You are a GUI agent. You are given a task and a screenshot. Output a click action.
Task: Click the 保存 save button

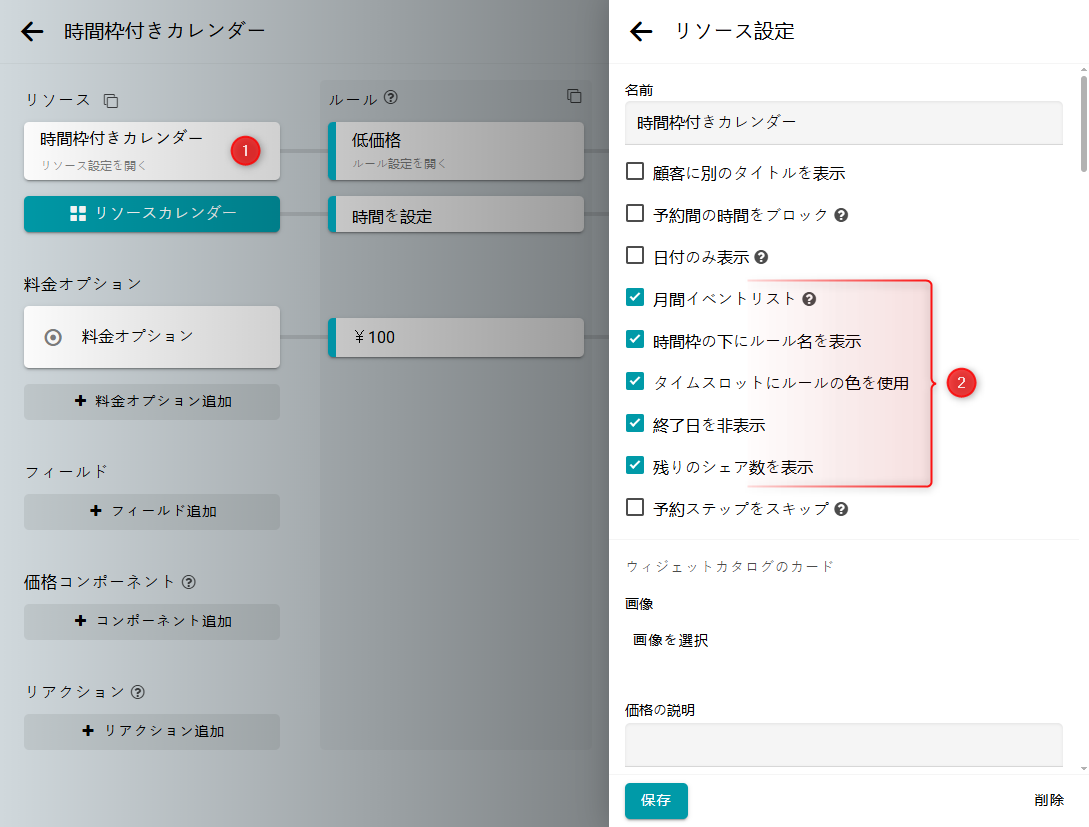coord(656,801)
